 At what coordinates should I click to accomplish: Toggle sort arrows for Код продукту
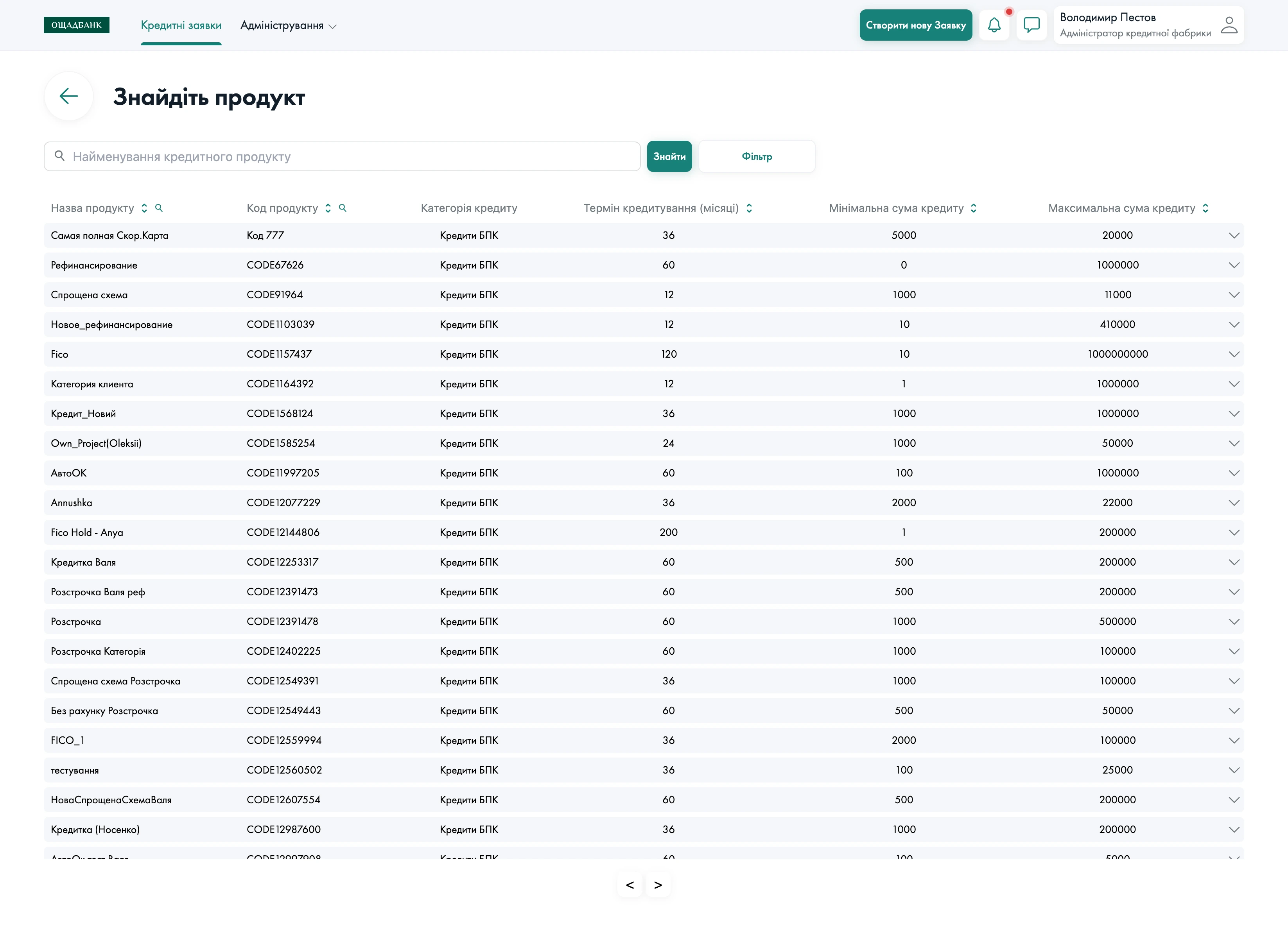tap(328, 208)
